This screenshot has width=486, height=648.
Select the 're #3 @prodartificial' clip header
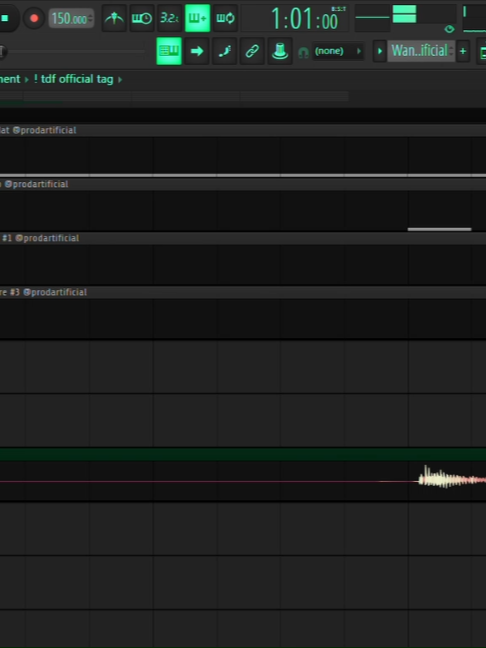[43, 292]
